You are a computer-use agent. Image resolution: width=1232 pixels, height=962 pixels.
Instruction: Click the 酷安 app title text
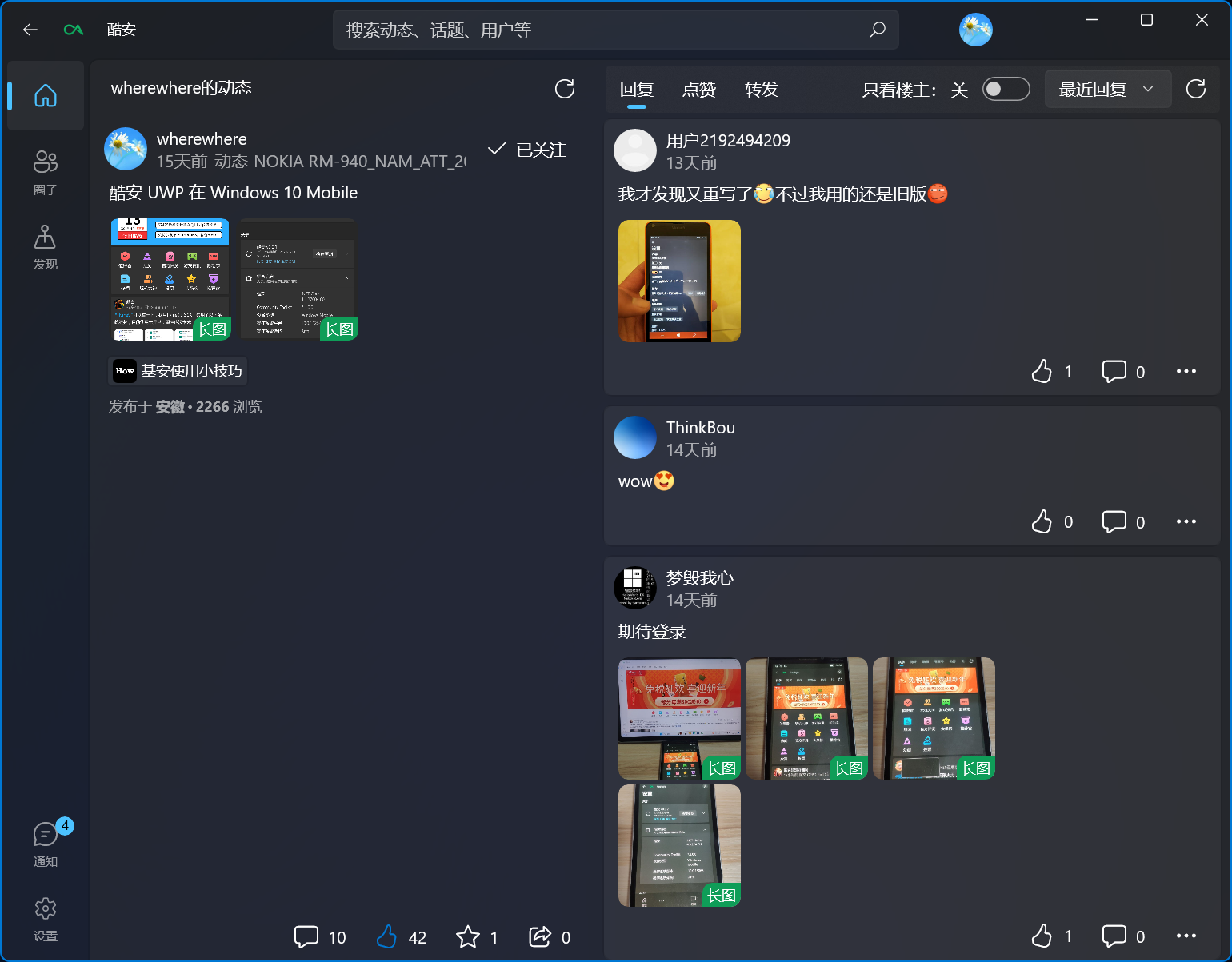coord(122,30)
